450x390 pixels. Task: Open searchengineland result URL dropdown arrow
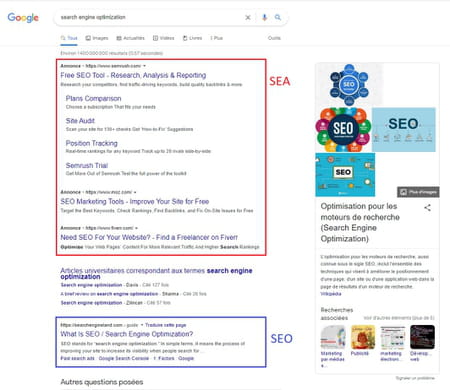142,325
